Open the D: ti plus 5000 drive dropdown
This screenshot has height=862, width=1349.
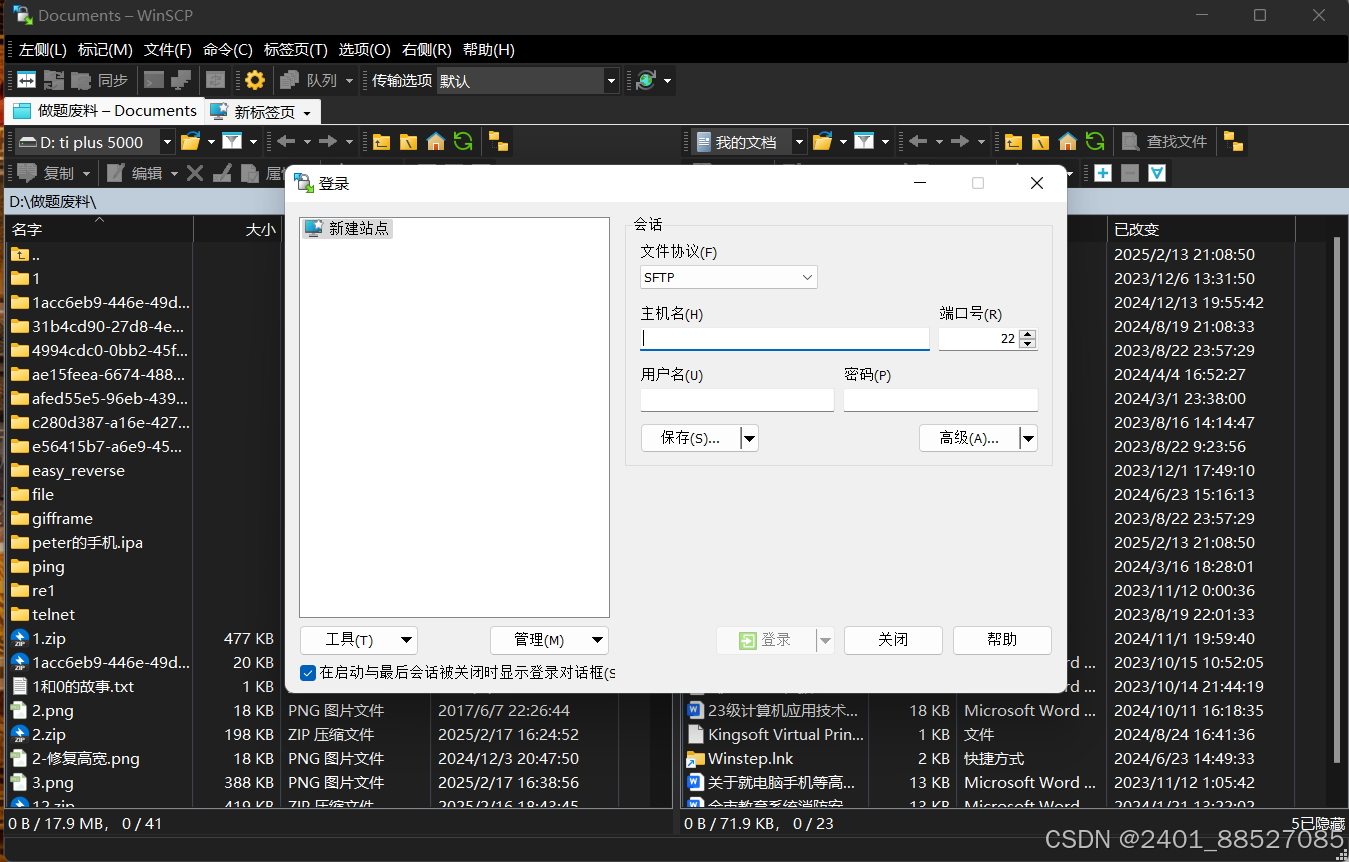[x=167, y=142]
